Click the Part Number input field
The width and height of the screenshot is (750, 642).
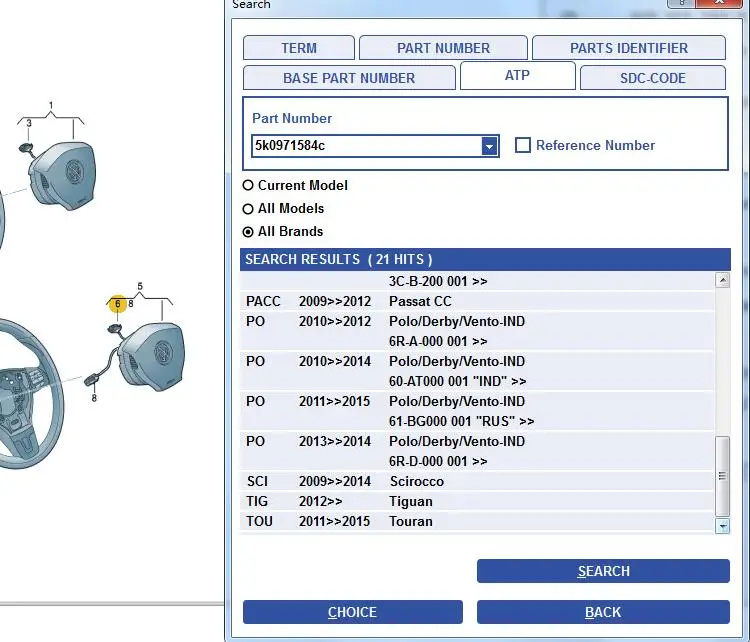tap(366, 146)
